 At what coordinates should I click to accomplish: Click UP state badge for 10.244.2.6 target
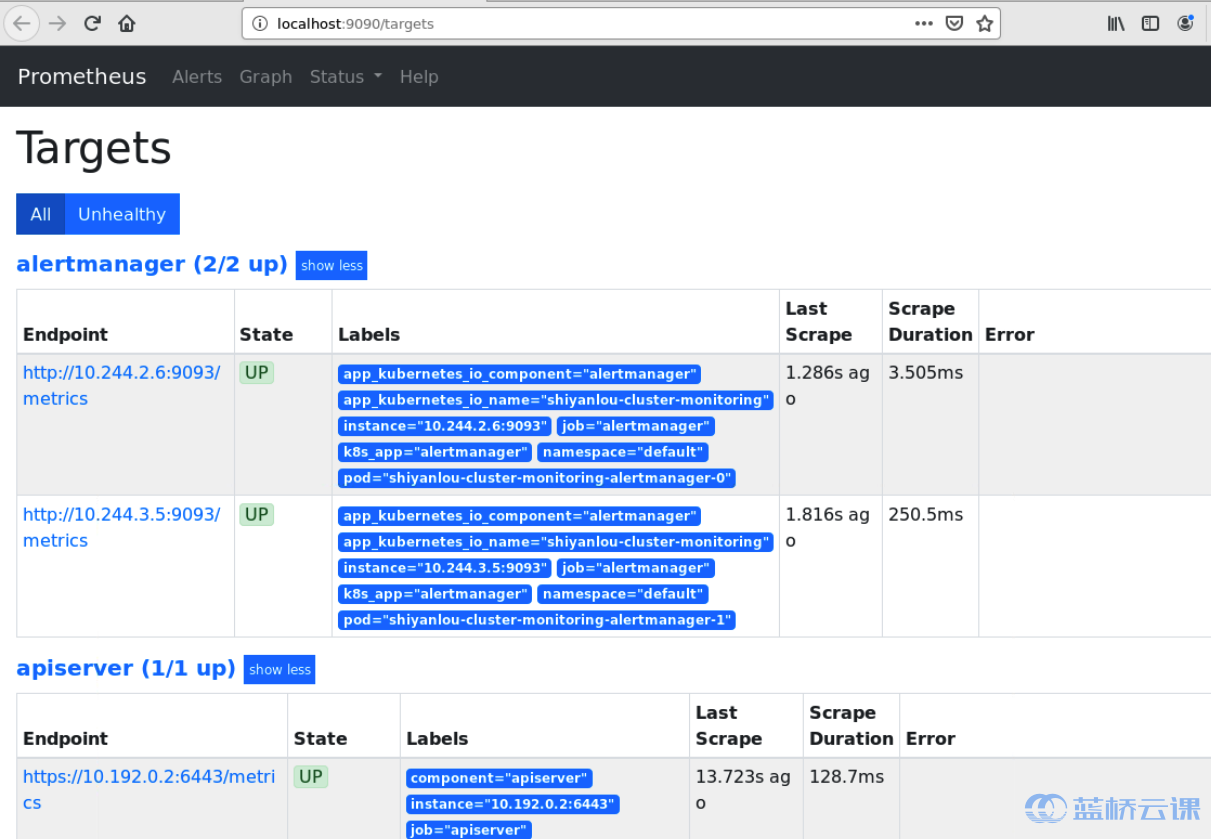click(257, 373)
